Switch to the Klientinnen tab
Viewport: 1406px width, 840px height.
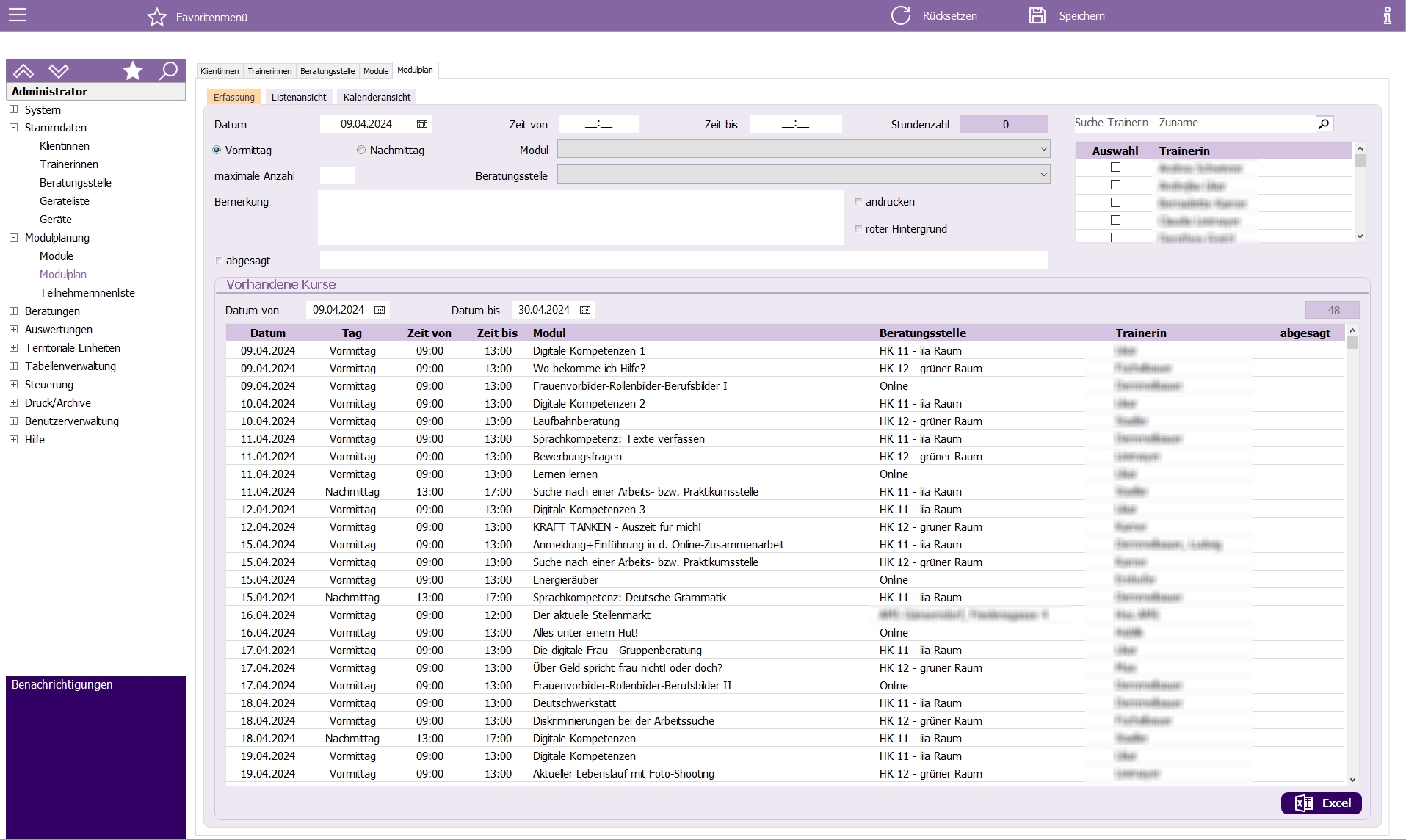(x=220, y=71)
